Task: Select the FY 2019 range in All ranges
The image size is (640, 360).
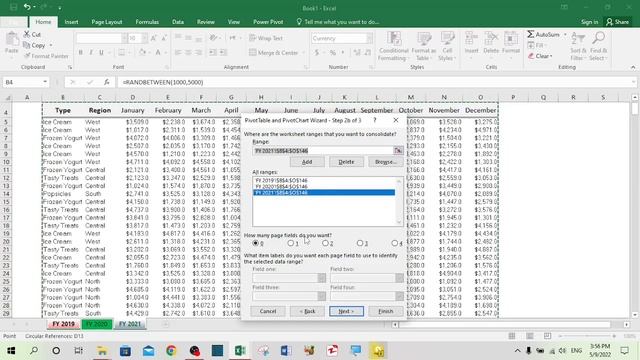Action: pyautogui.click(x=324, y=180)
